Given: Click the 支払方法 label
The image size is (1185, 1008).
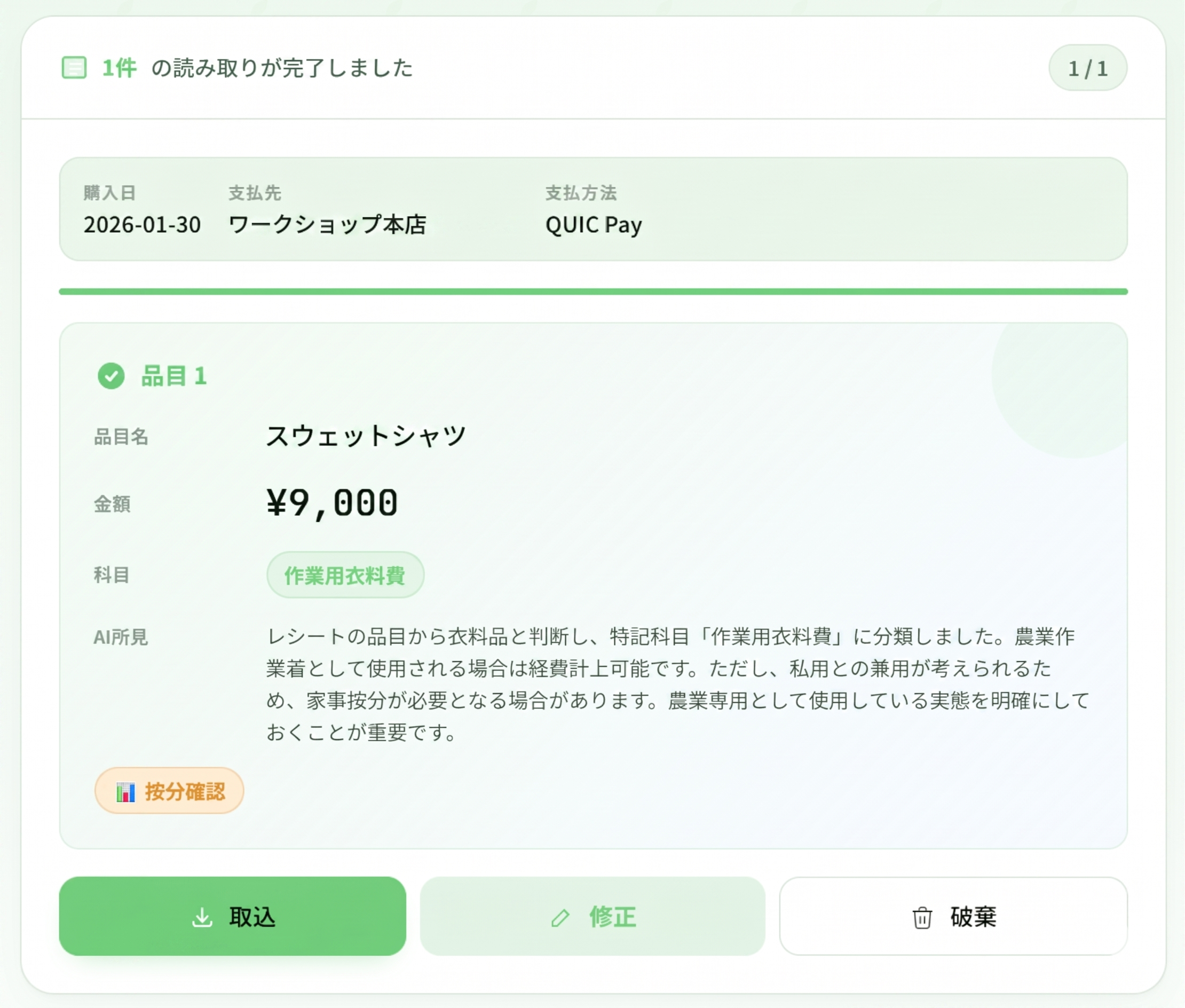Looking at the screenshot, I should (581, 193).
